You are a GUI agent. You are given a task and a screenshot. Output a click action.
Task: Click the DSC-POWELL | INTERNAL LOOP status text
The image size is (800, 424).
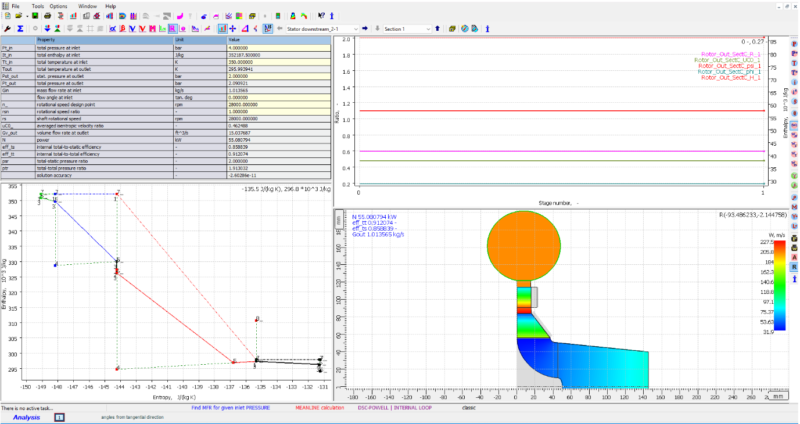(x=395, y=408)
